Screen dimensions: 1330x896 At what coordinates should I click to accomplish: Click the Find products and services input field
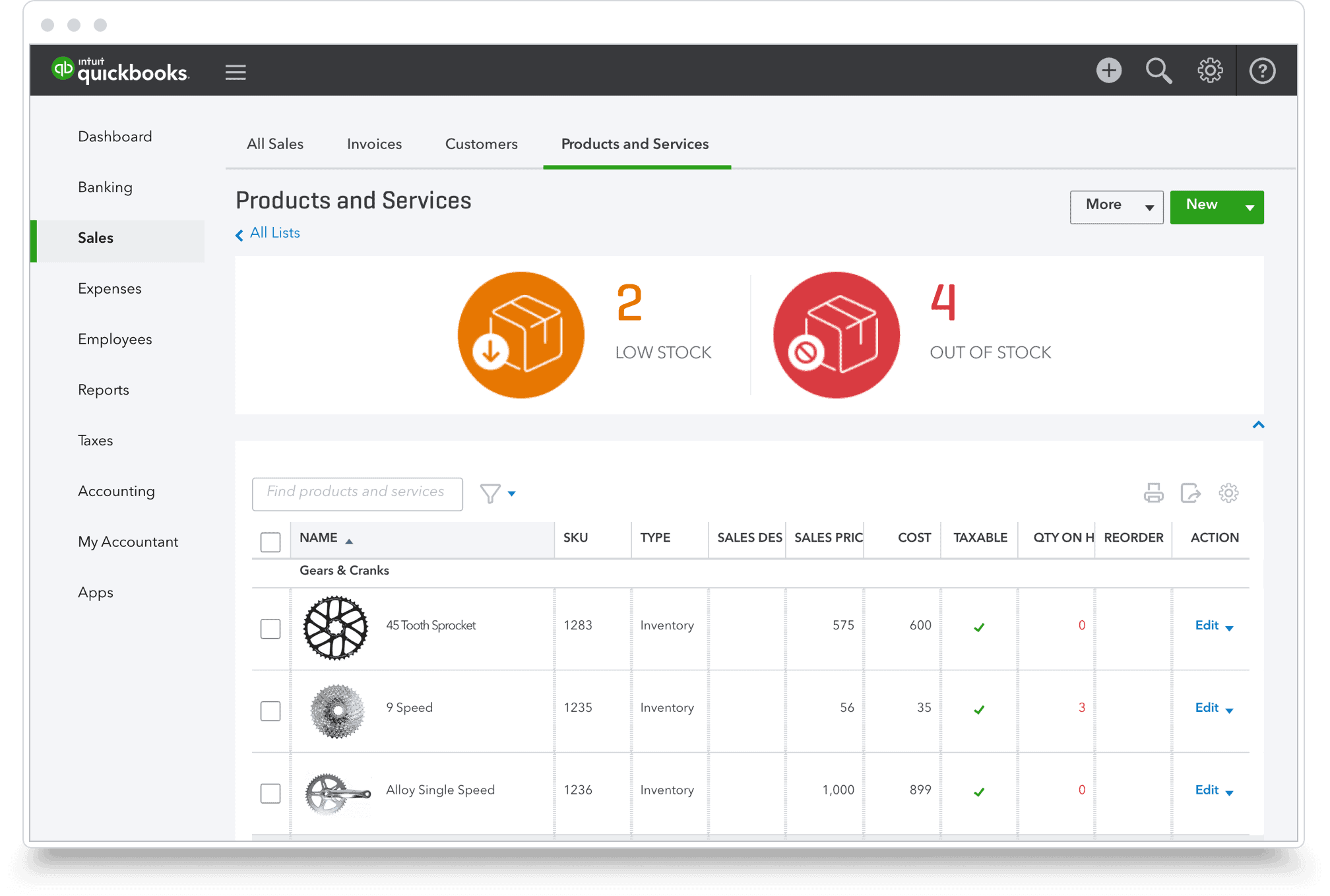357,492
